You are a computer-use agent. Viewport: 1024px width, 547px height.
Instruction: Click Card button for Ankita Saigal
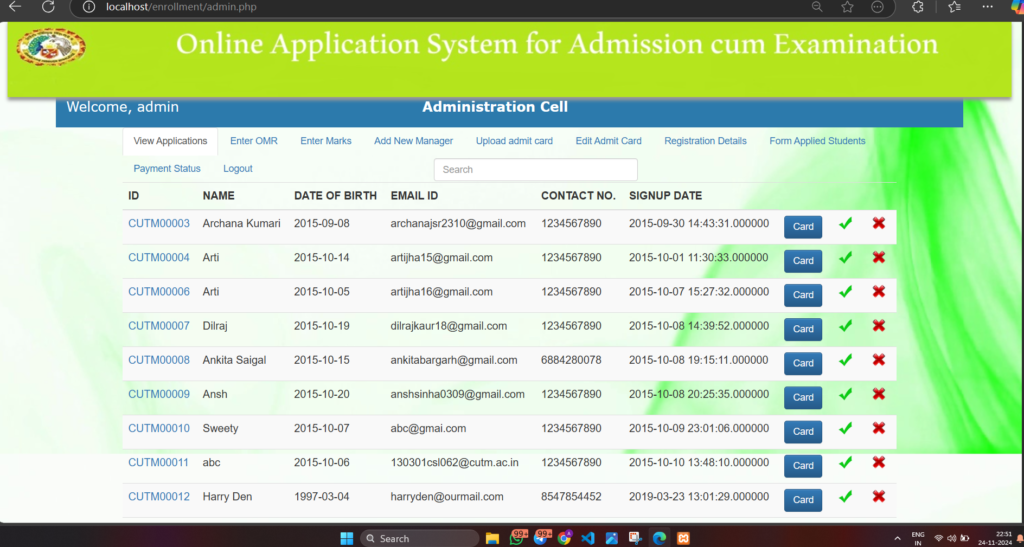pos(803,363)
